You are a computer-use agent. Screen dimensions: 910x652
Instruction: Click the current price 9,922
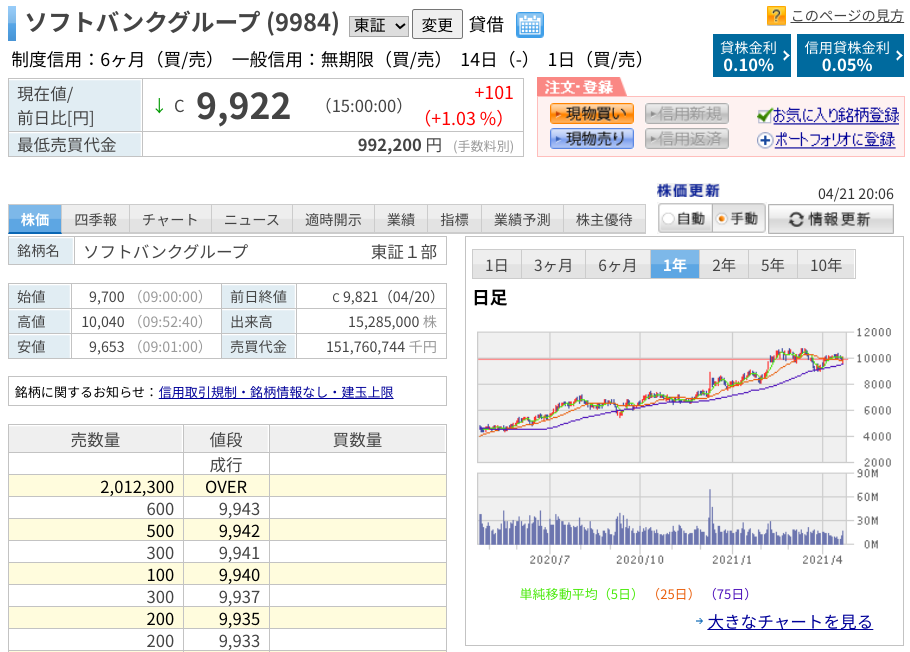tap(243, 107)
